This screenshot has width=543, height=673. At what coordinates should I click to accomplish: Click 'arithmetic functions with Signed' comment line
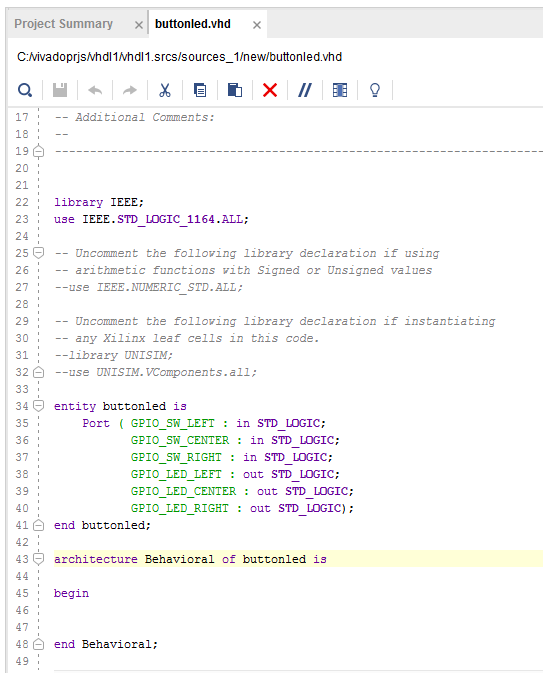point(243,270)
